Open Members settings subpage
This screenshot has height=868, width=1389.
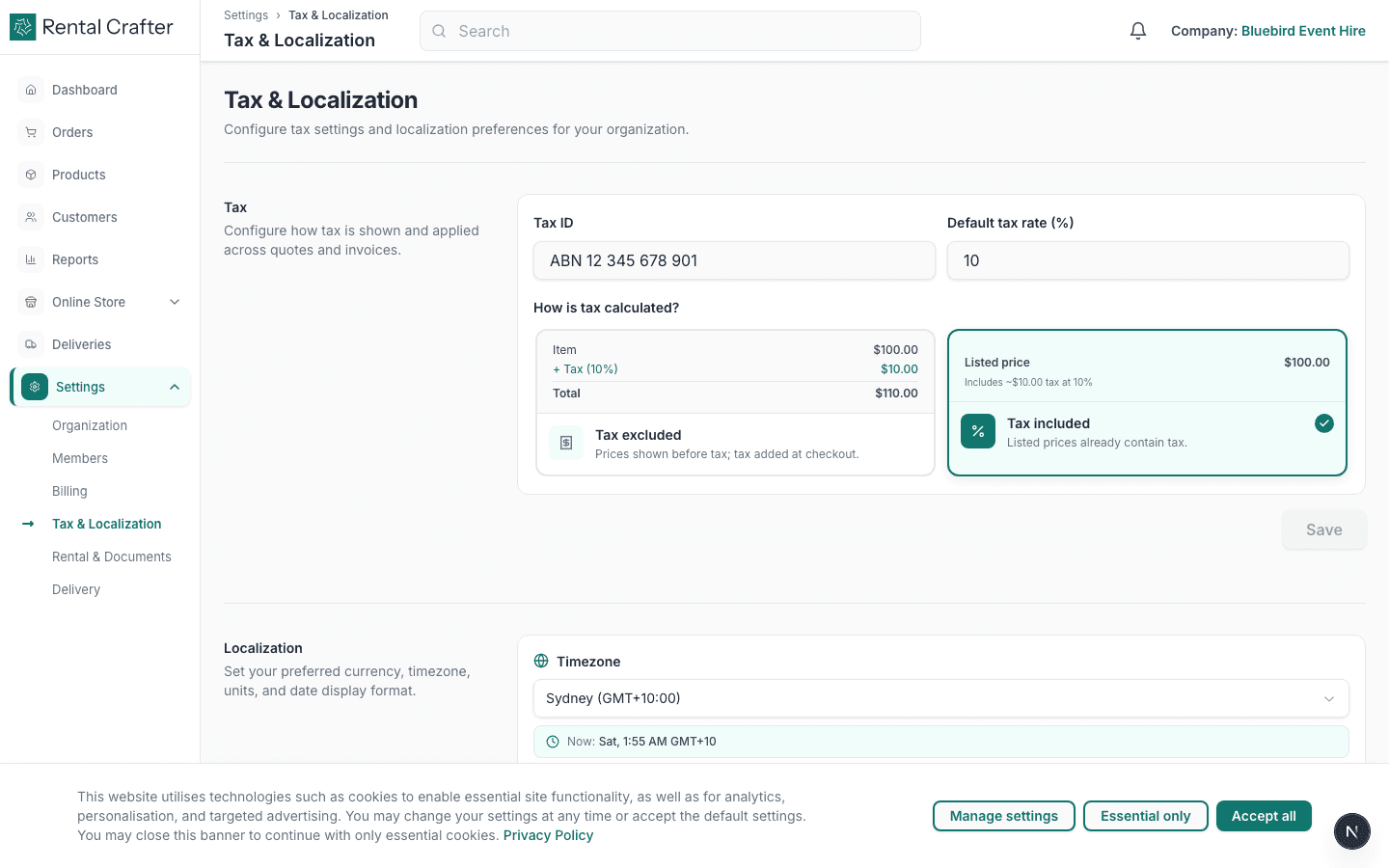tap(80, 458)
